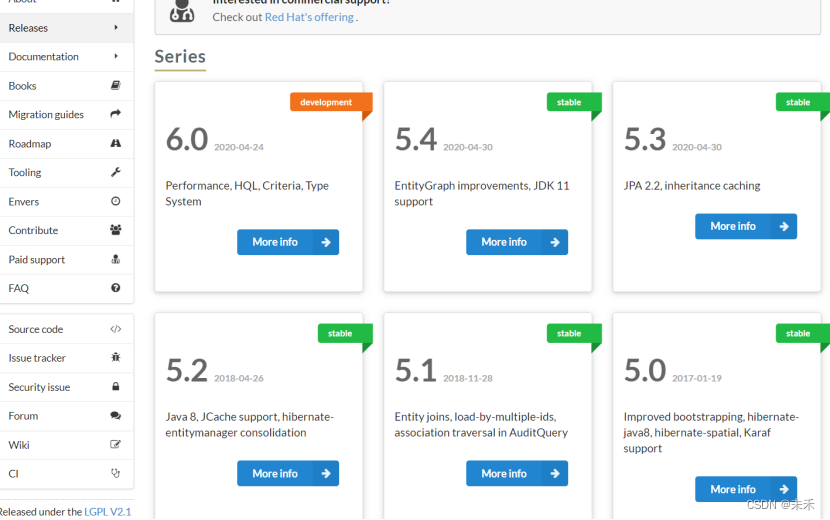The image size is (830, 520).
Task: Click the 5.0 version heading
Action: point(645,370)
